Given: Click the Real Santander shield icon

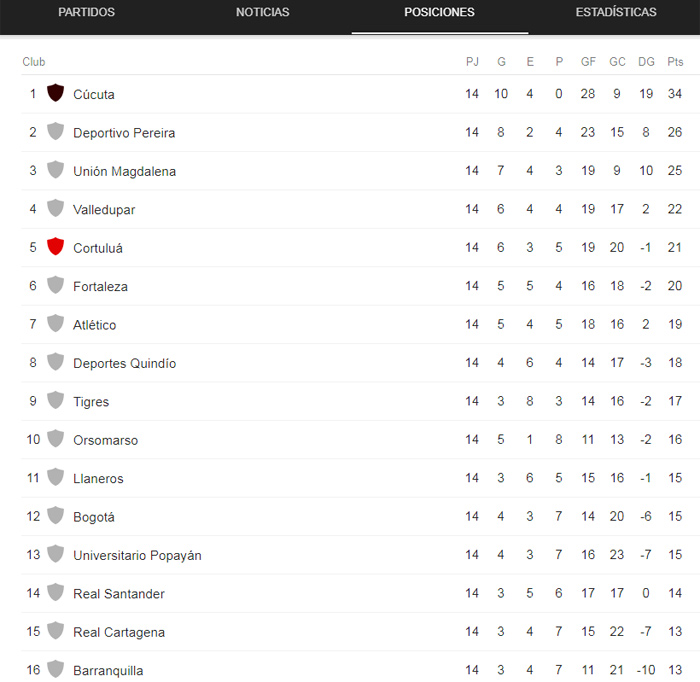Looking at the screenshot, I should pos(56,592).
